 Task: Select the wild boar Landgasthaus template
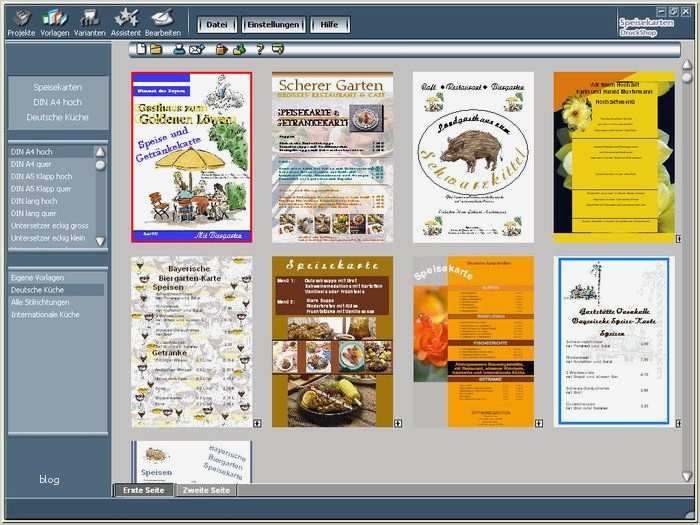(473, 157)
